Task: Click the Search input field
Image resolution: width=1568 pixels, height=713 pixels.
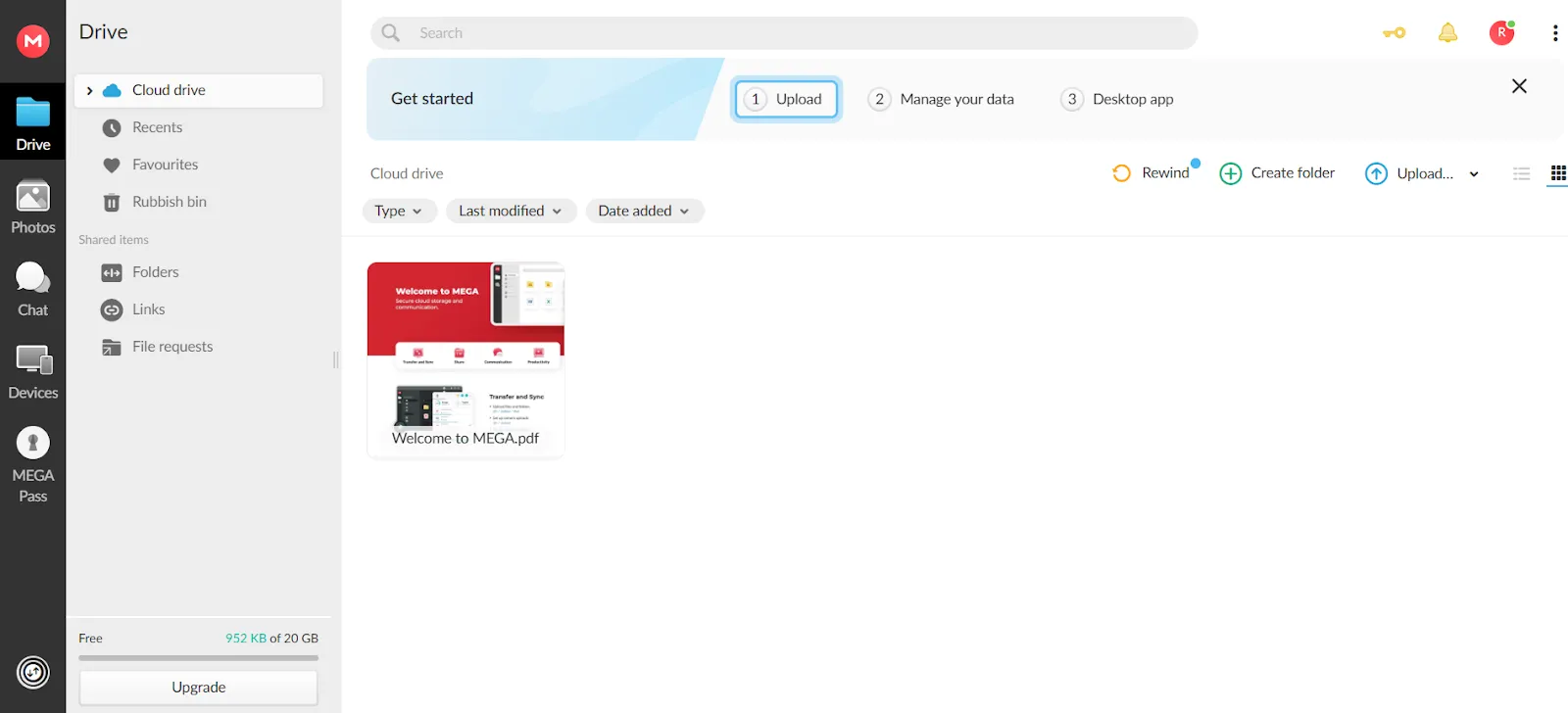Action: click(x=784, y=33)
